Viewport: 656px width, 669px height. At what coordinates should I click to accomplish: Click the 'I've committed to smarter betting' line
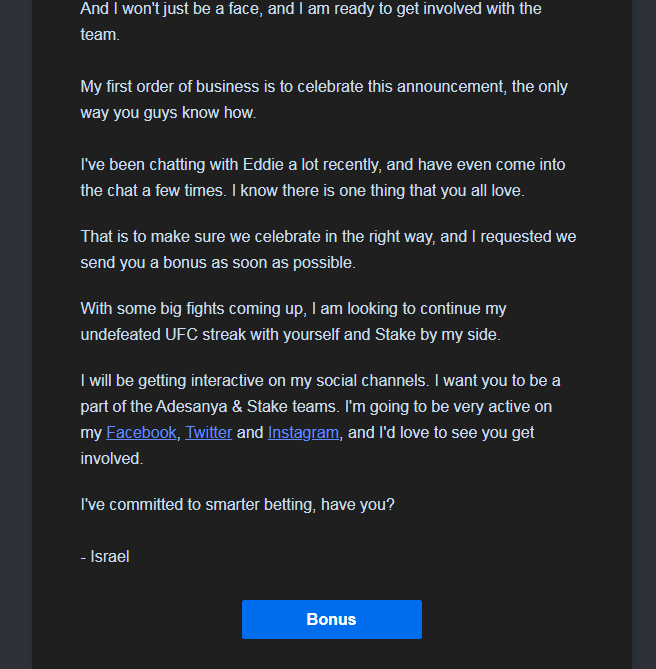click(238, 505)
